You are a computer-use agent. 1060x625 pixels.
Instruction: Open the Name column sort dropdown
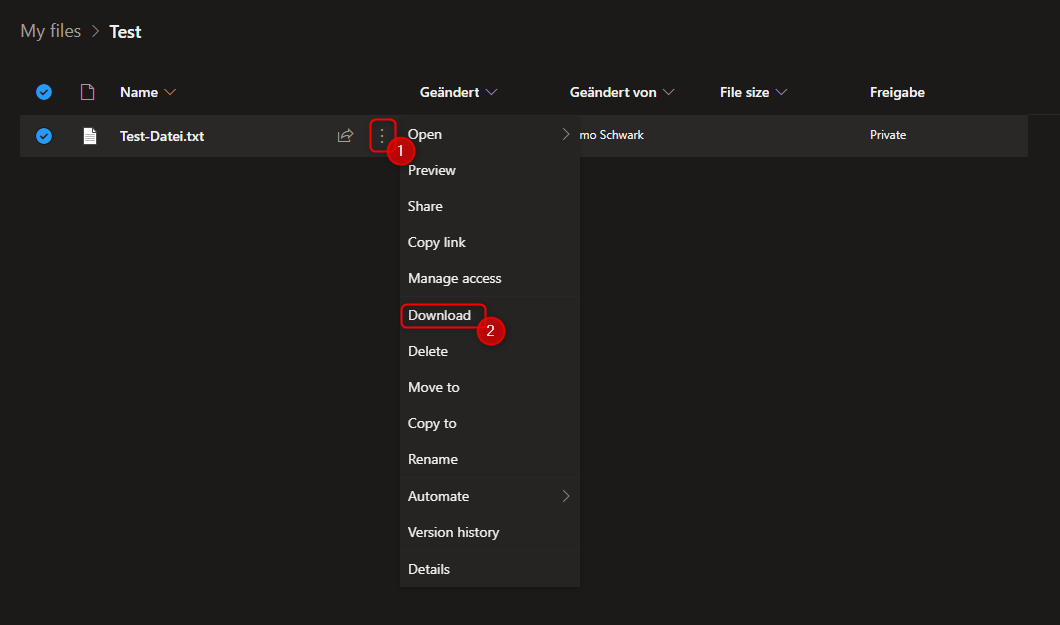tap(147, 92)
